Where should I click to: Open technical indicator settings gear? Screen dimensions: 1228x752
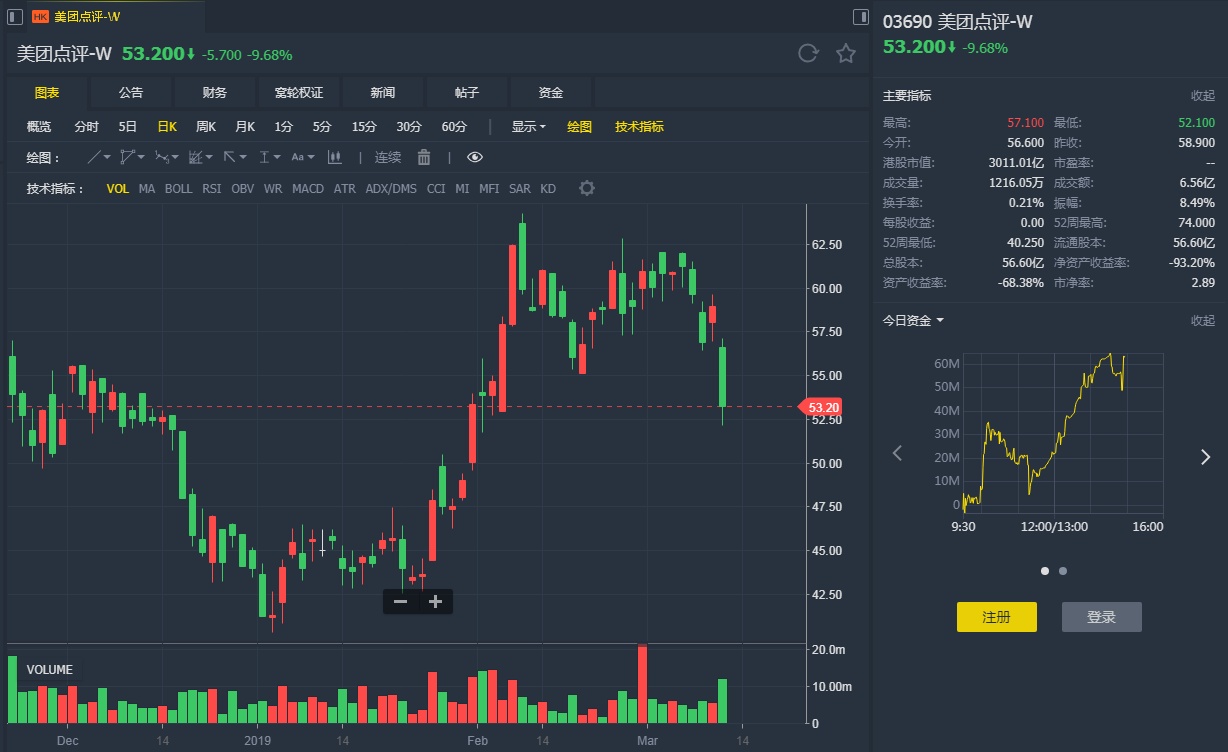pos(587,188)
